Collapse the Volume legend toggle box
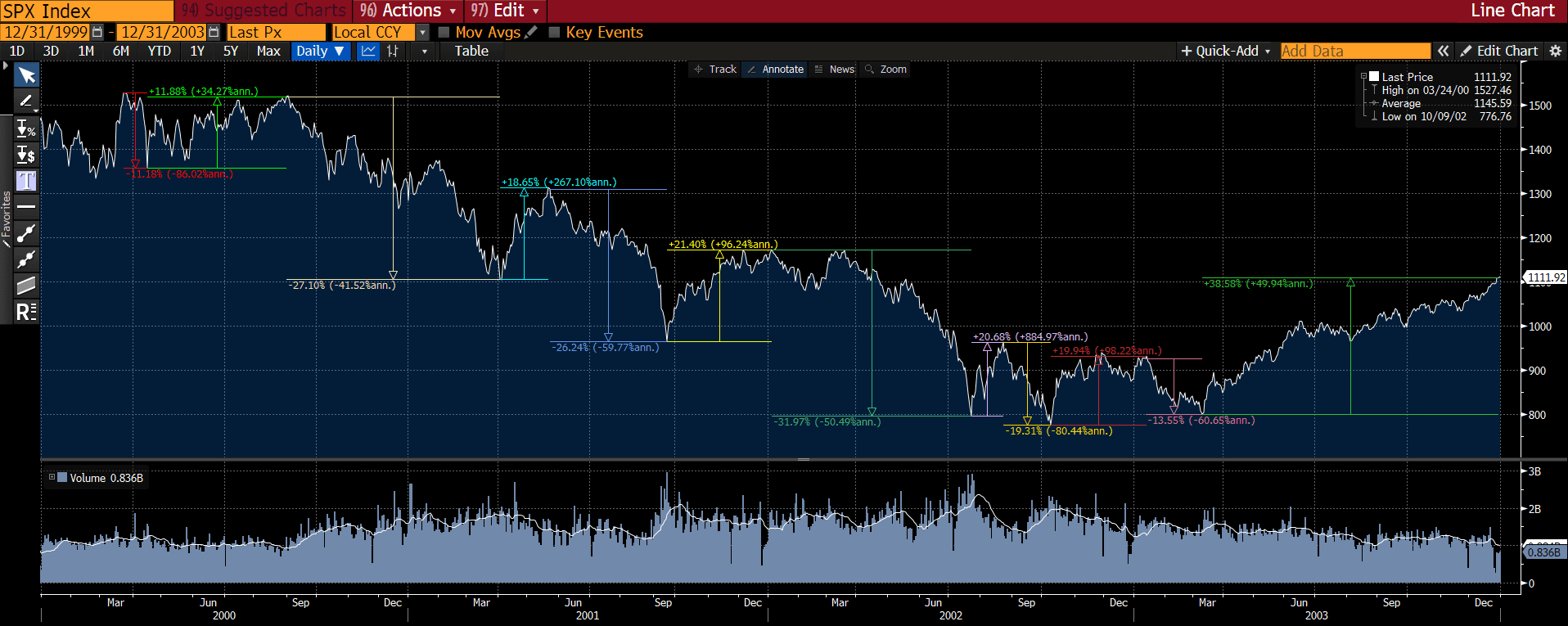The width and height of the screenshot is (1568, 626). [x=52, y=477]
